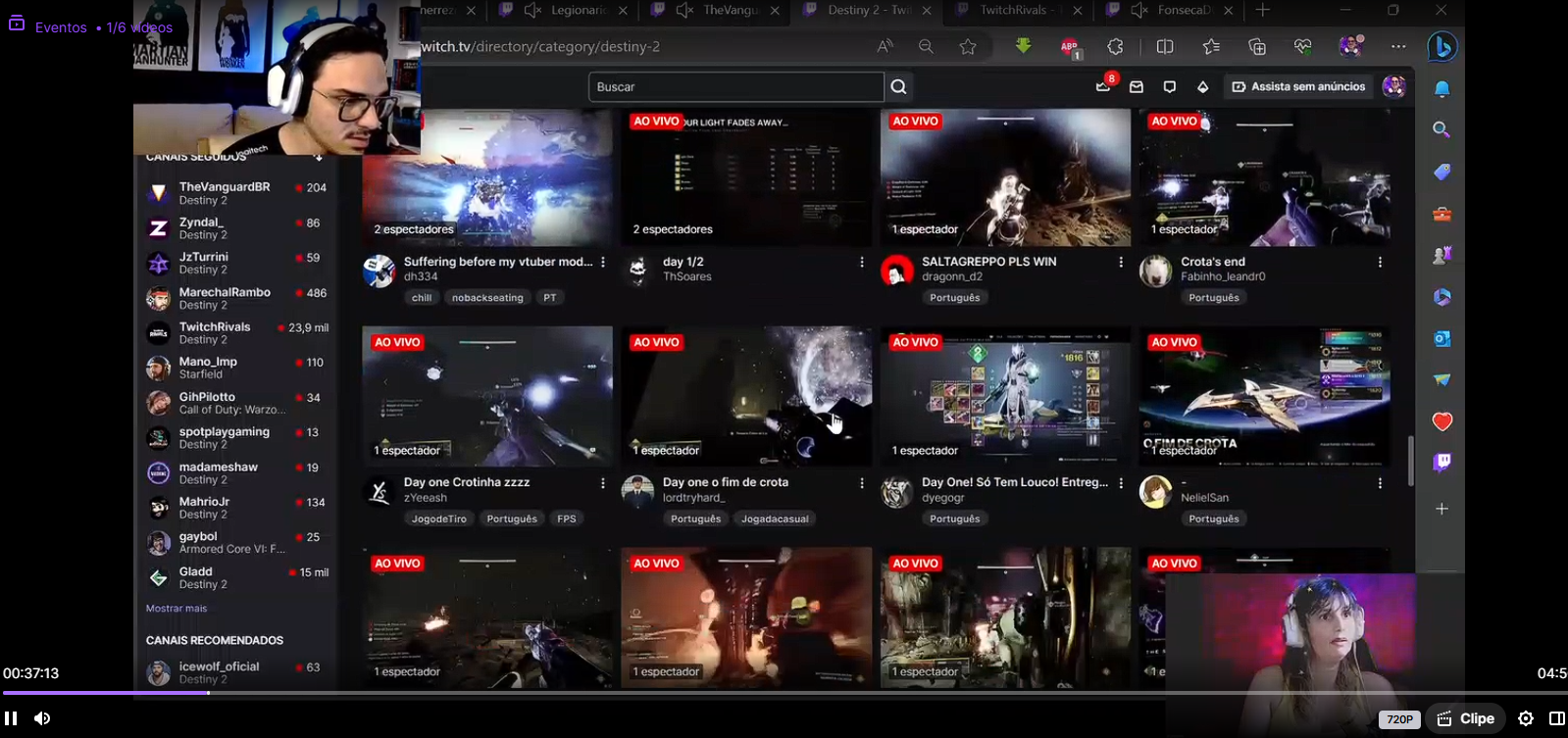The width and height of the screenshot is (1568, 738).
Task: Open options menu for 'Day one Crotinha zzzz' stream
Action: pos(603,483)
